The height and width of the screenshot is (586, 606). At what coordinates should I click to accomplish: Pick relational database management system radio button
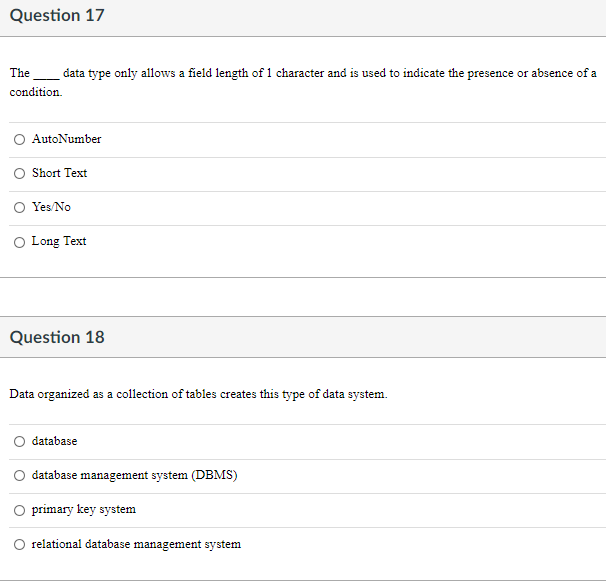pos(19,545)
